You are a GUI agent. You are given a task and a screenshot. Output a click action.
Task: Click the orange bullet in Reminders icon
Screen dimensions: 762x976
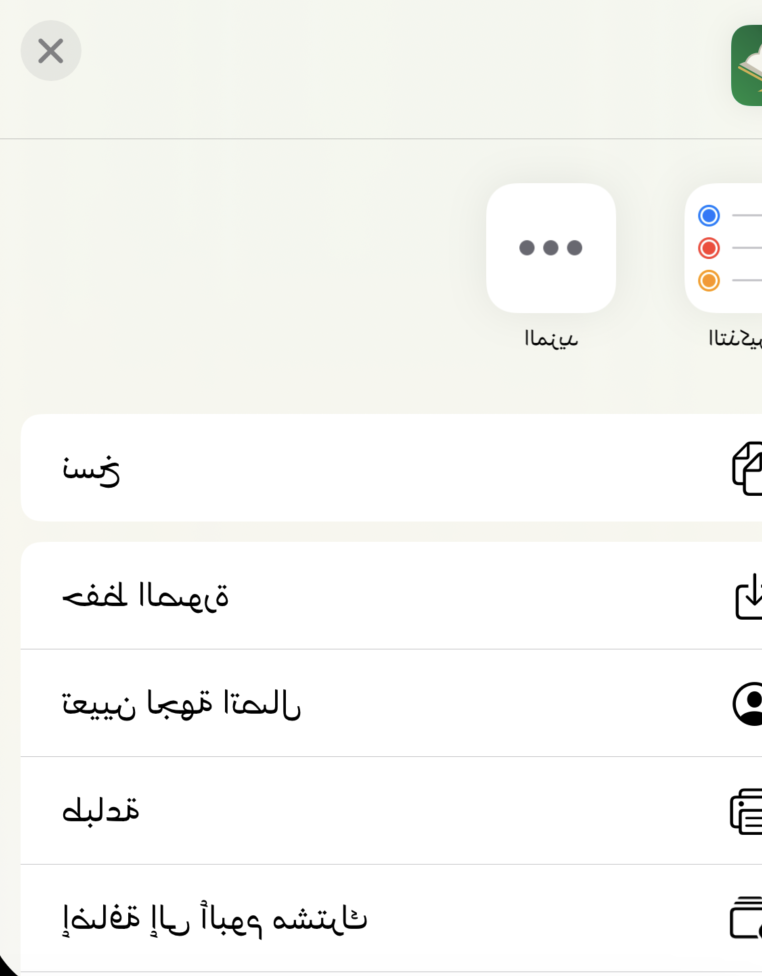(709, 280)
